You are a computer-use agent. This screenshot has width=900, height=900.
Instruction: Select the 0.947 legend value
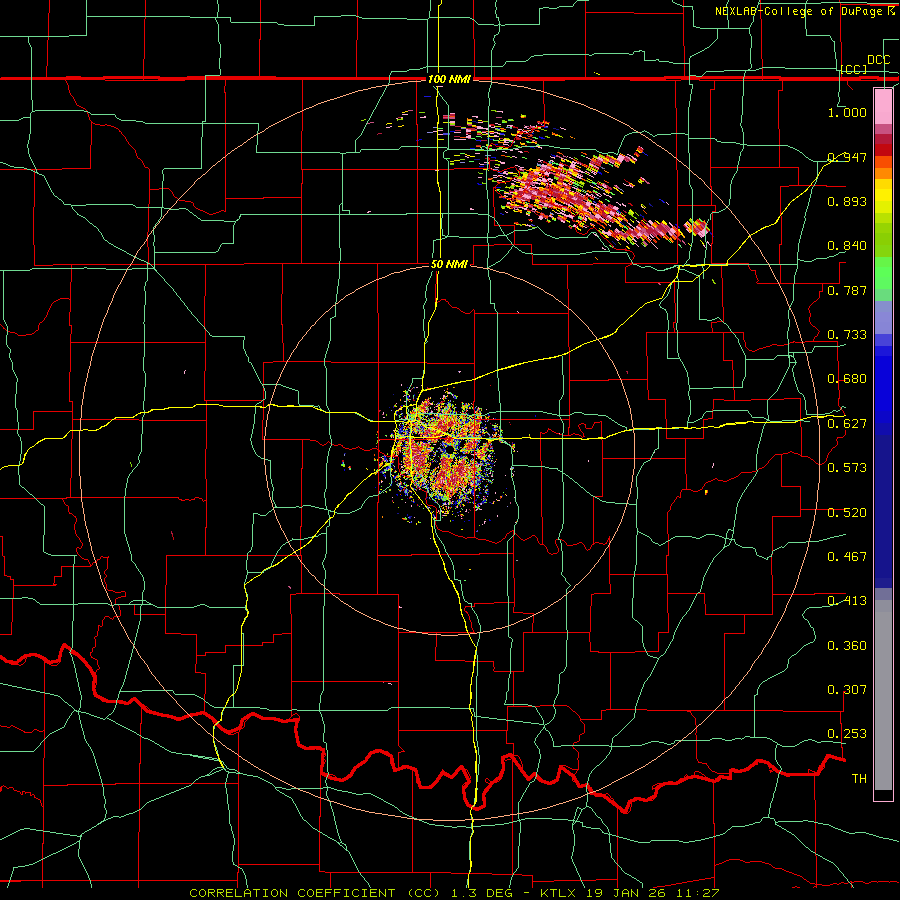[847, 157]
